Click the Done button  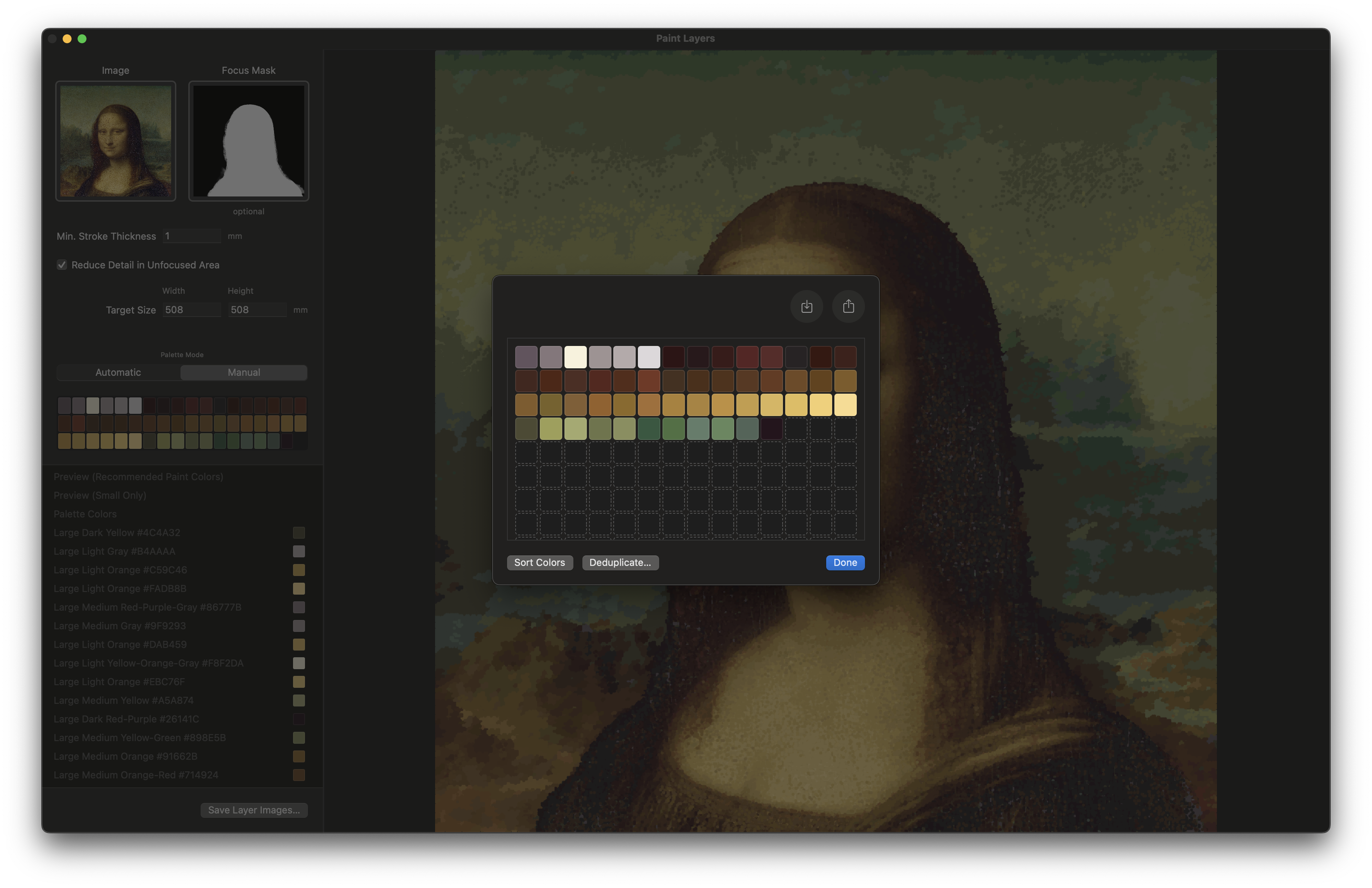[844, 563]
